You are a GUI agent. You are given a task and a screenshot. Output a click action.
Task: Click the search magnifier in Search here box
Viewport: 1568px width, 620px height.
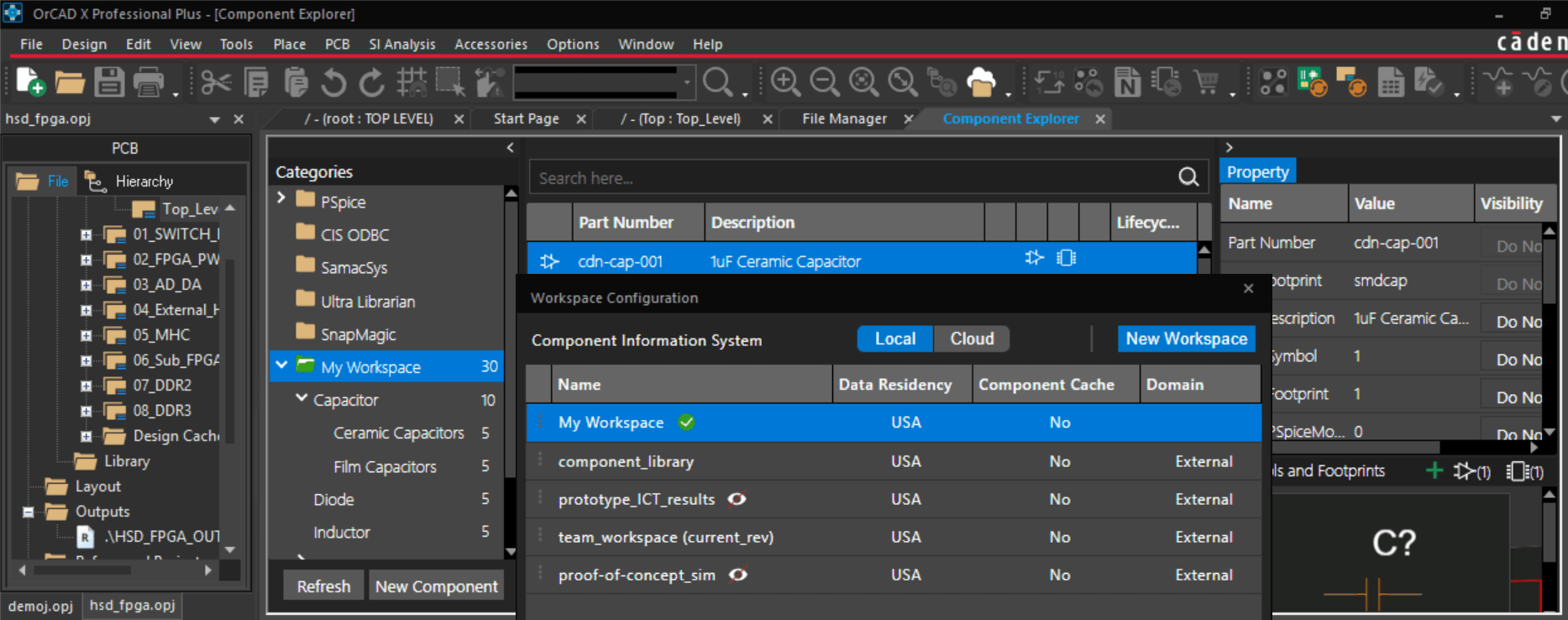1188,177
